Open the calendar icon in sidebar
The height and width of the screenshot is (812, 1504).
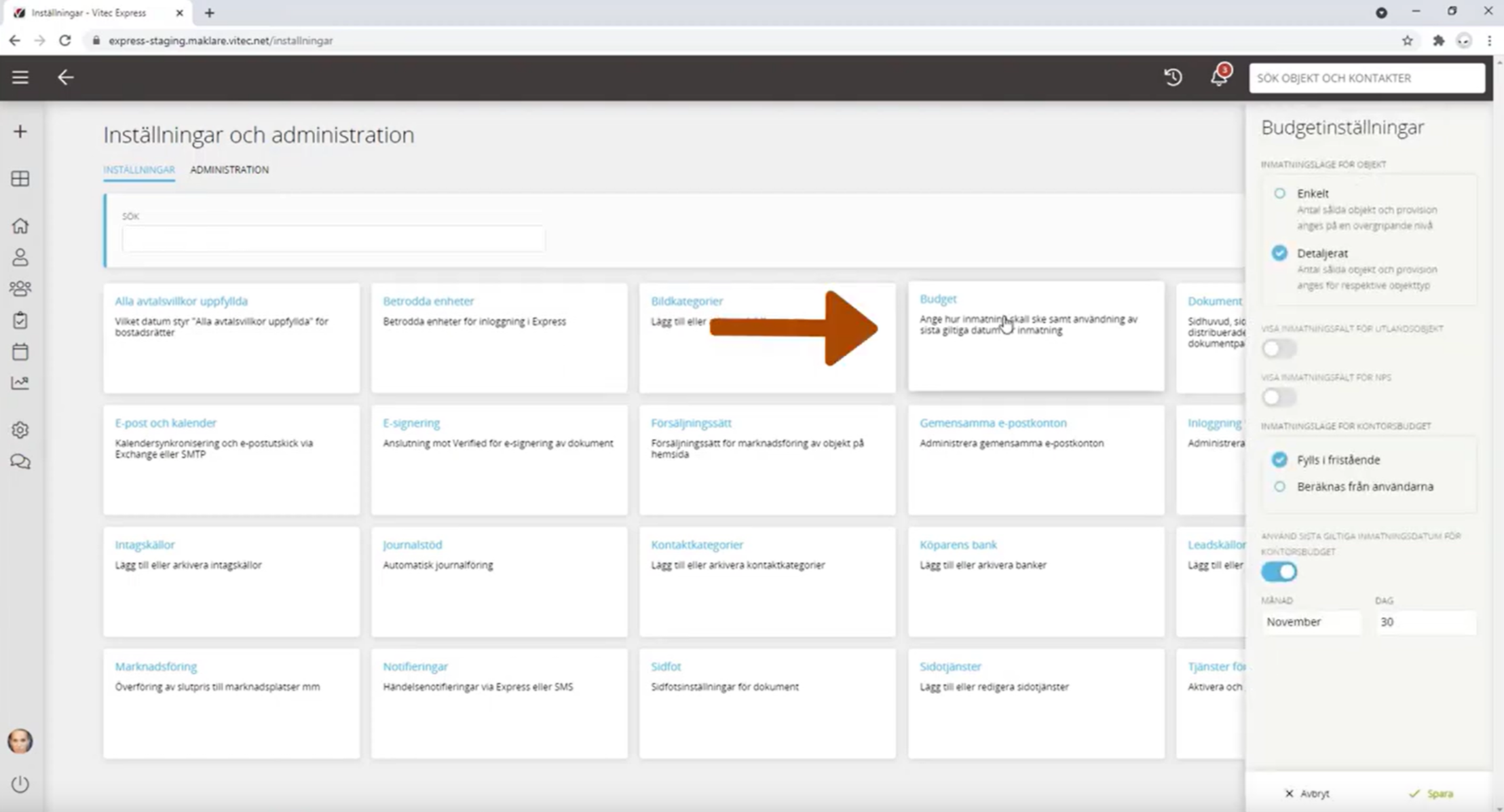pos(20,352)
